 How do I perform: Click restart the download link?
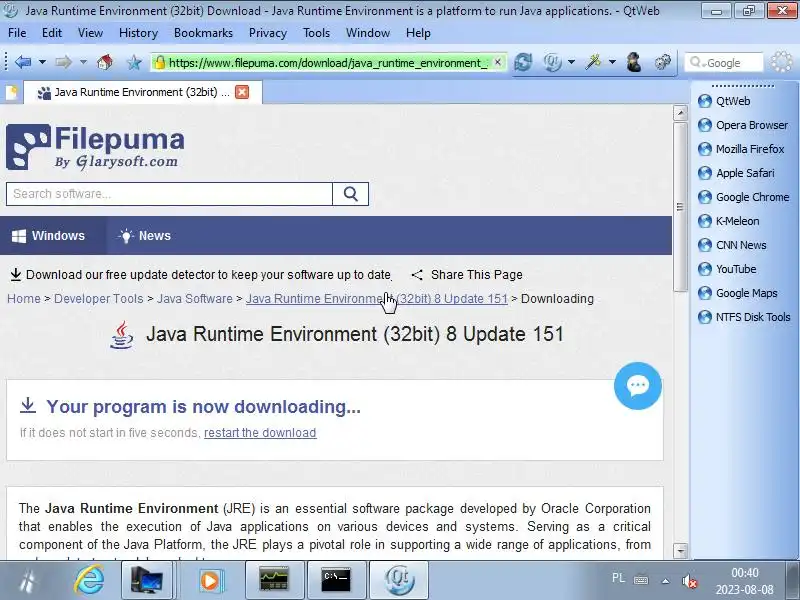tap(260, 433)
